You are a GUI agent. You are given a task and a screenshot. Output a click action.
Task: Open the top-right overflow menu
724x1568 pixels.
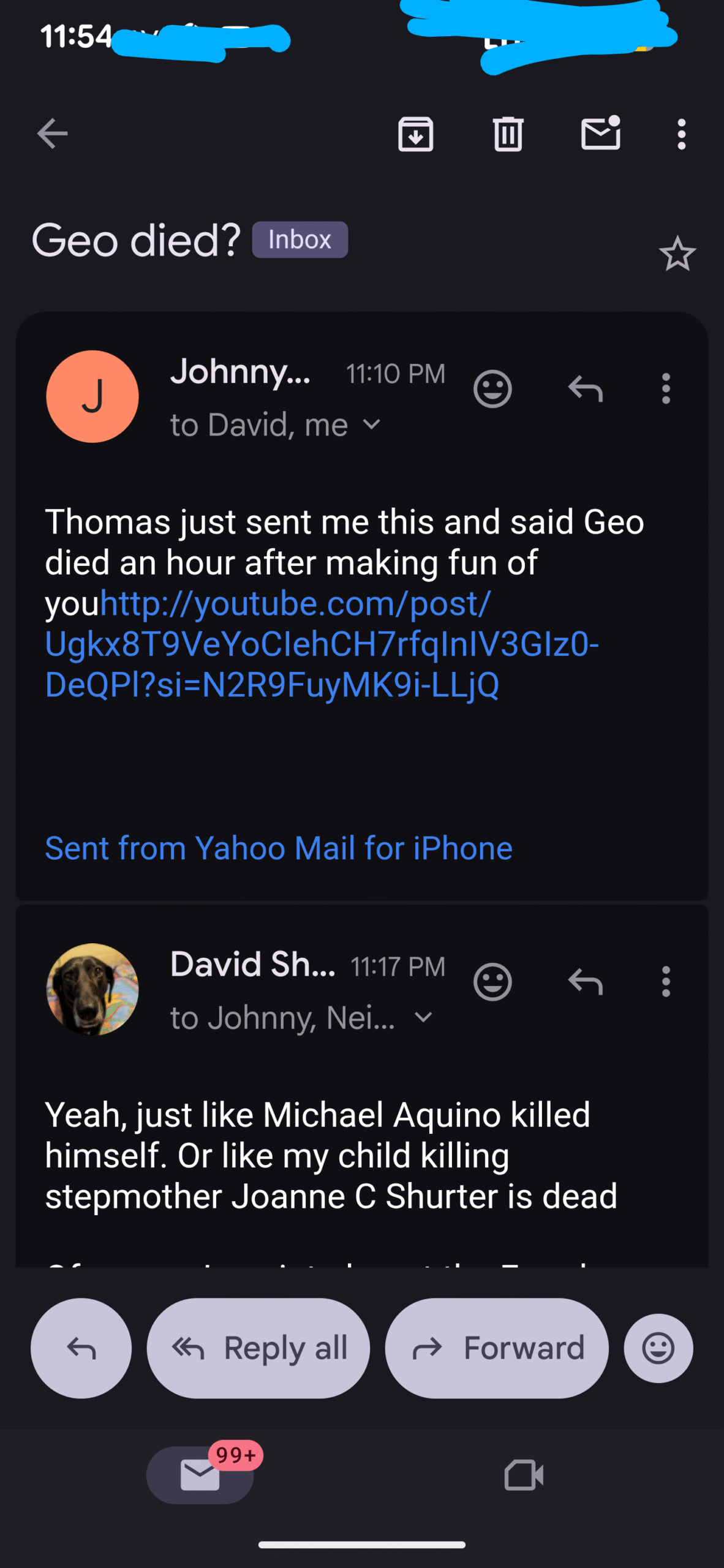pos(681,134)
